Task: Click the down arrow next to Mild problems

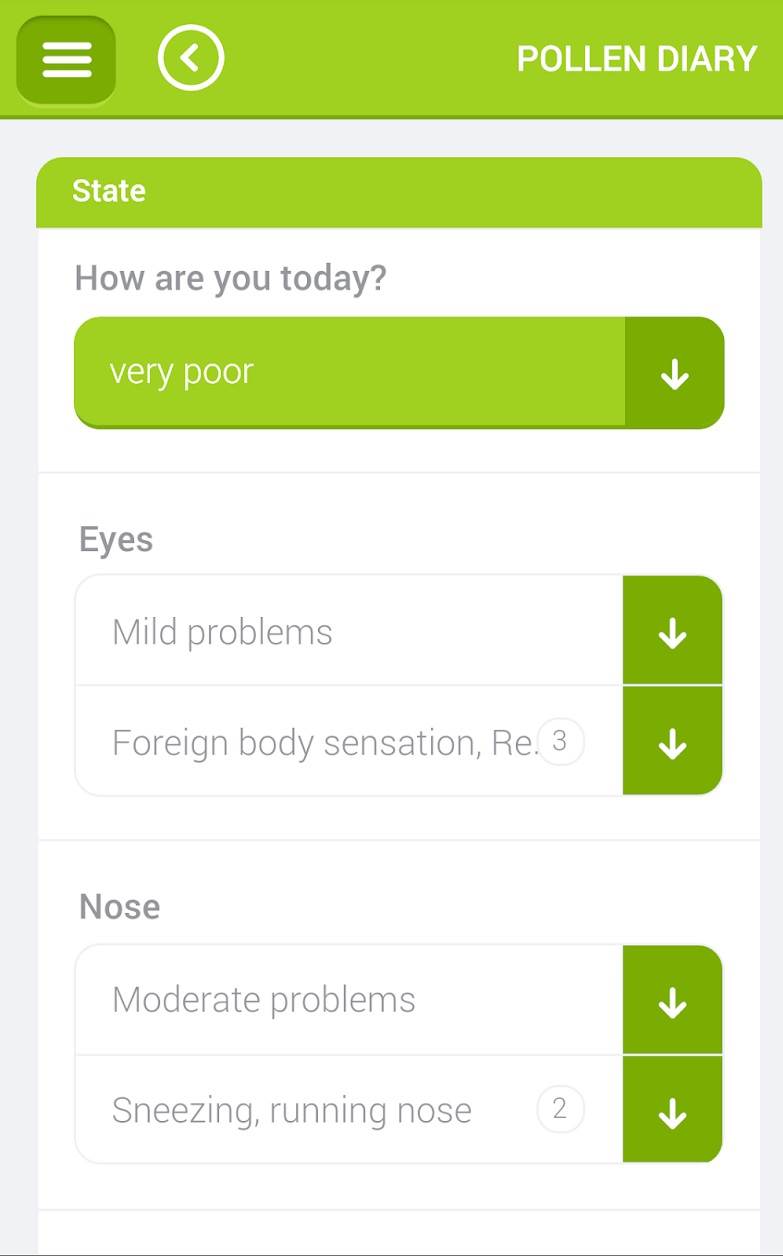Action: (x=672, y=632)
